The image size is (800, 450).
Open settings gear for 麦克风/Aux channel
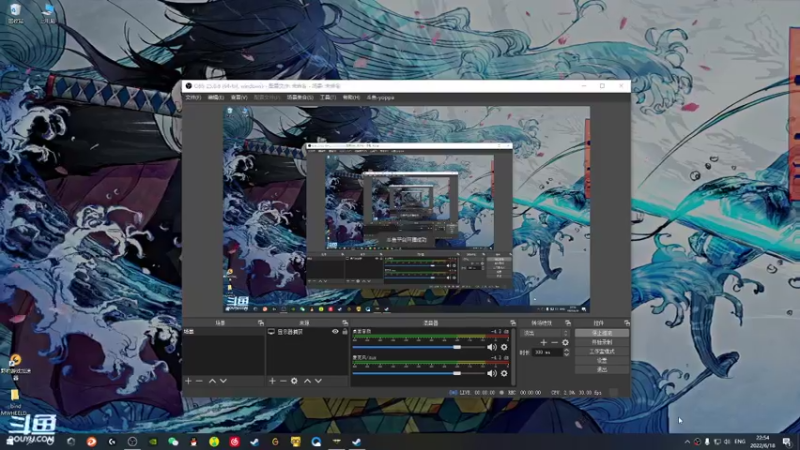tap(504, 373)
